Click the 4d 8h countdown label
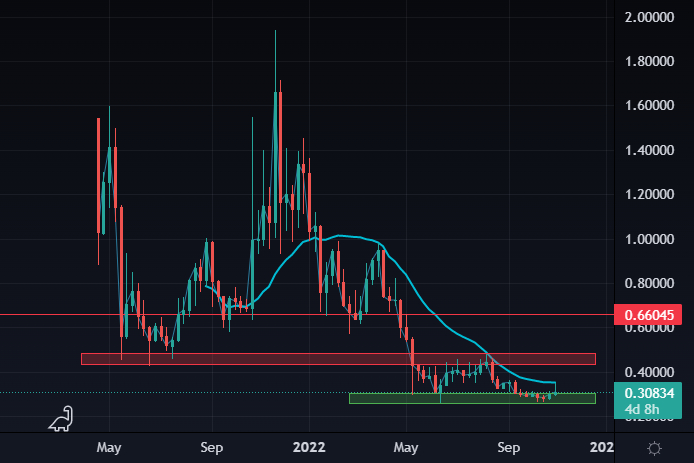Image resolution: width=694 pixels, height=463 pixels. click(642, 409)
